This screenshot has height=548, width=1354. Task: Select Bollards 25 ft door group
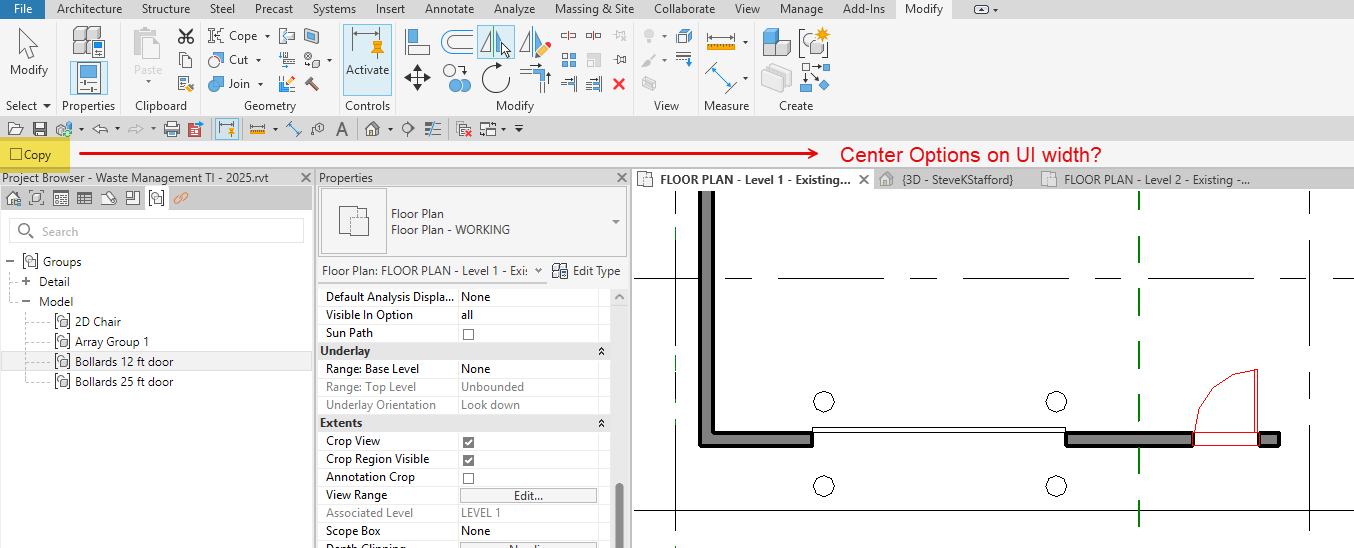(x=123, y=382)
